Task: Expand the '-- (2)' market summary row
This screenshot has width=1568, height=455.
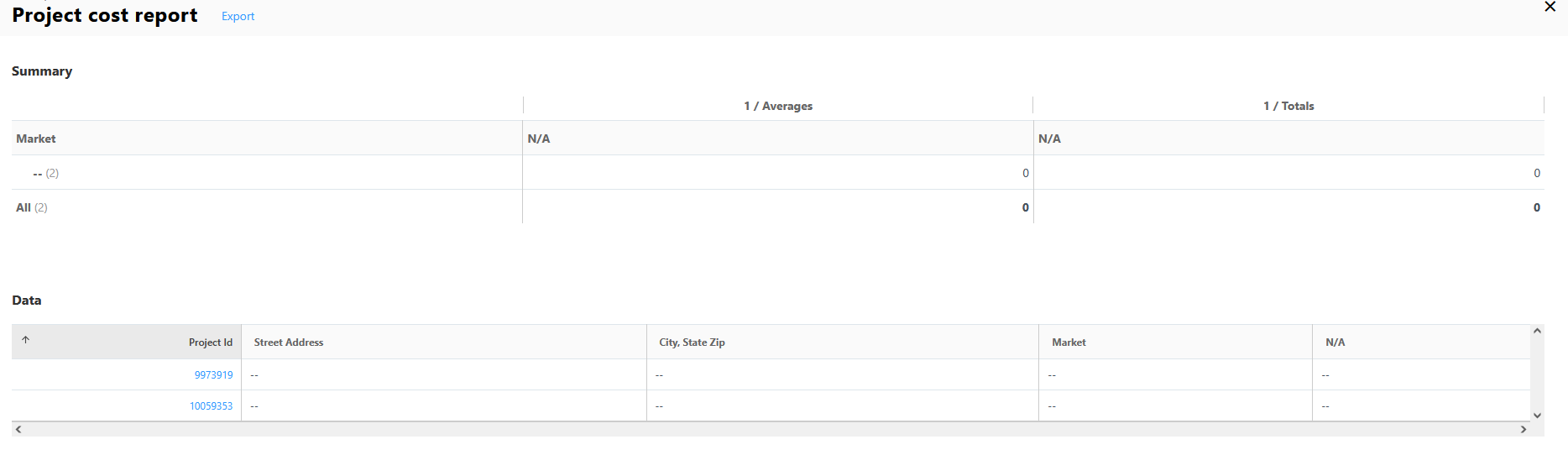Action: click(x=45, y=174)
